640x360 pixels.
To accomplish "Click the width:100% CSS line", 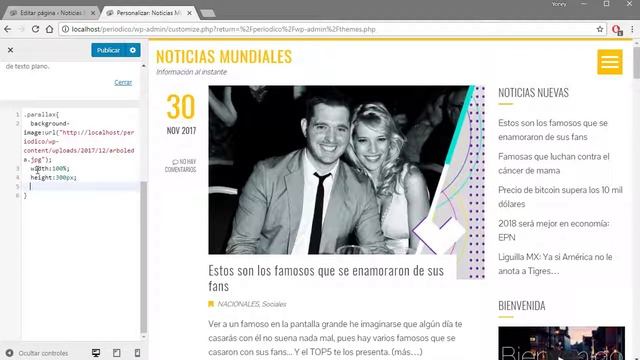I will [x=50, y=169].
